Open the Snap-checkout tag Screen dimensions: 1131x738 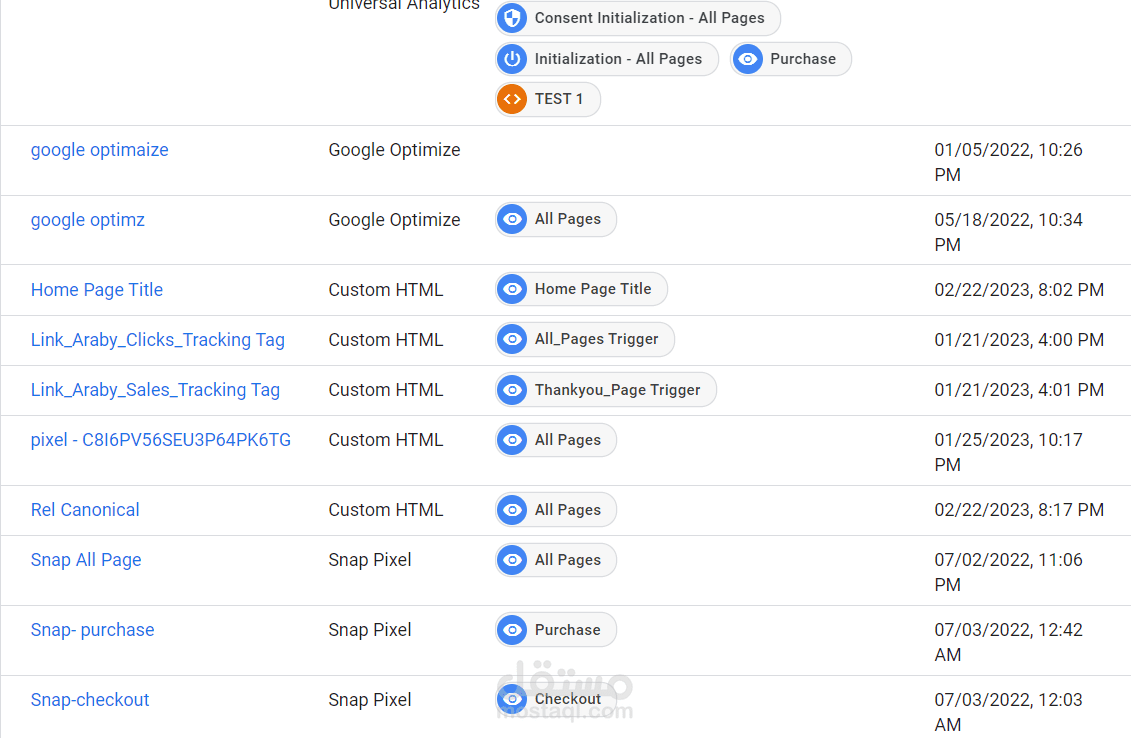[90, 700]
